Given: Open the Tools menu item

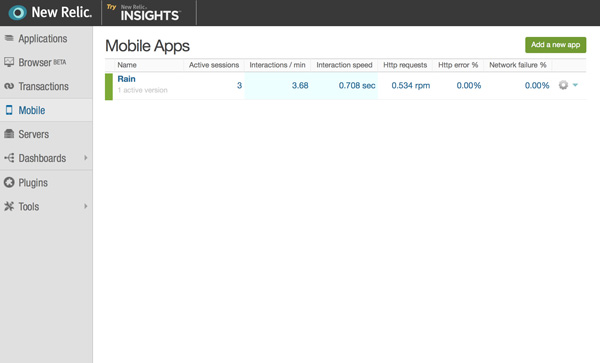Looking at the screenshot, I should click(46, 206).
